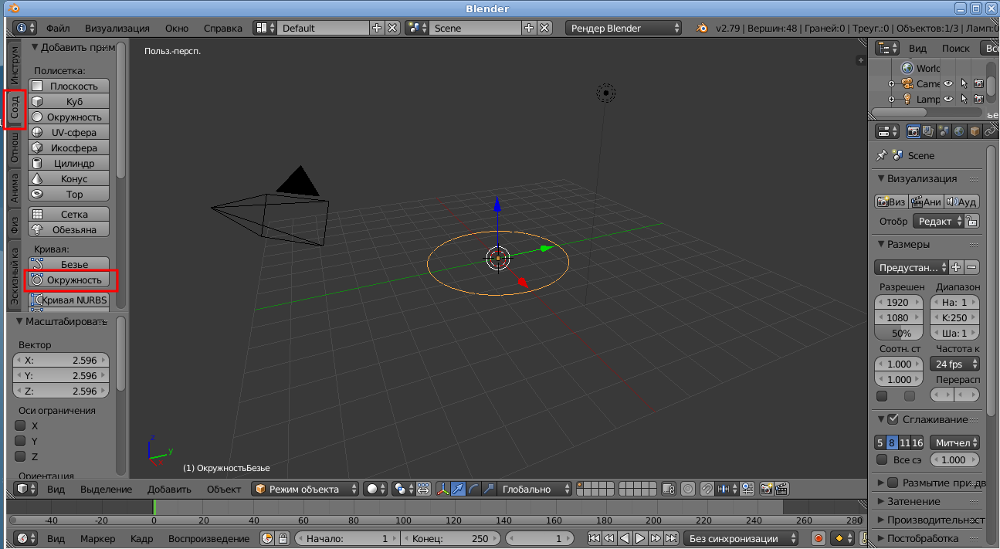Image resolution: width=1000 pixels, height=549 pixels.
Task: Add a Безье curve
Action: 69,264
